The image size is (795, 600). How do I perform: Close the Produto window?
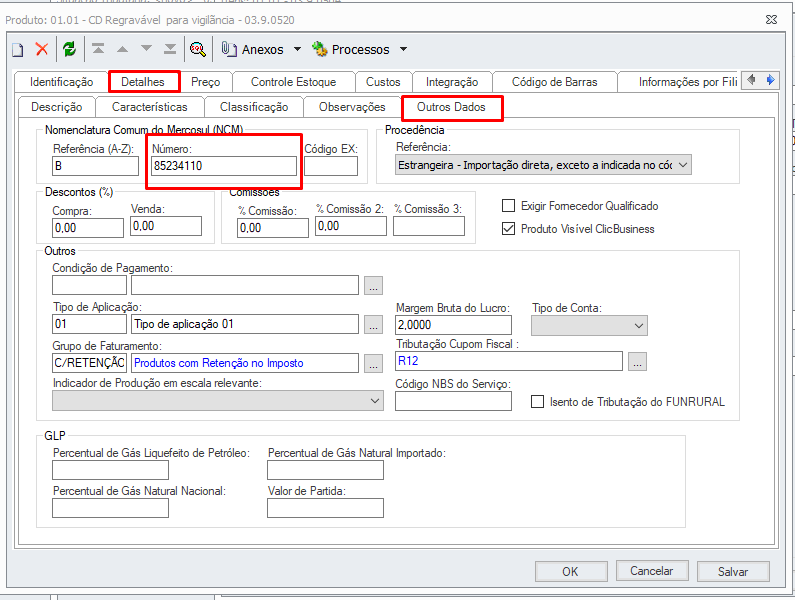(x=771, y=20)
